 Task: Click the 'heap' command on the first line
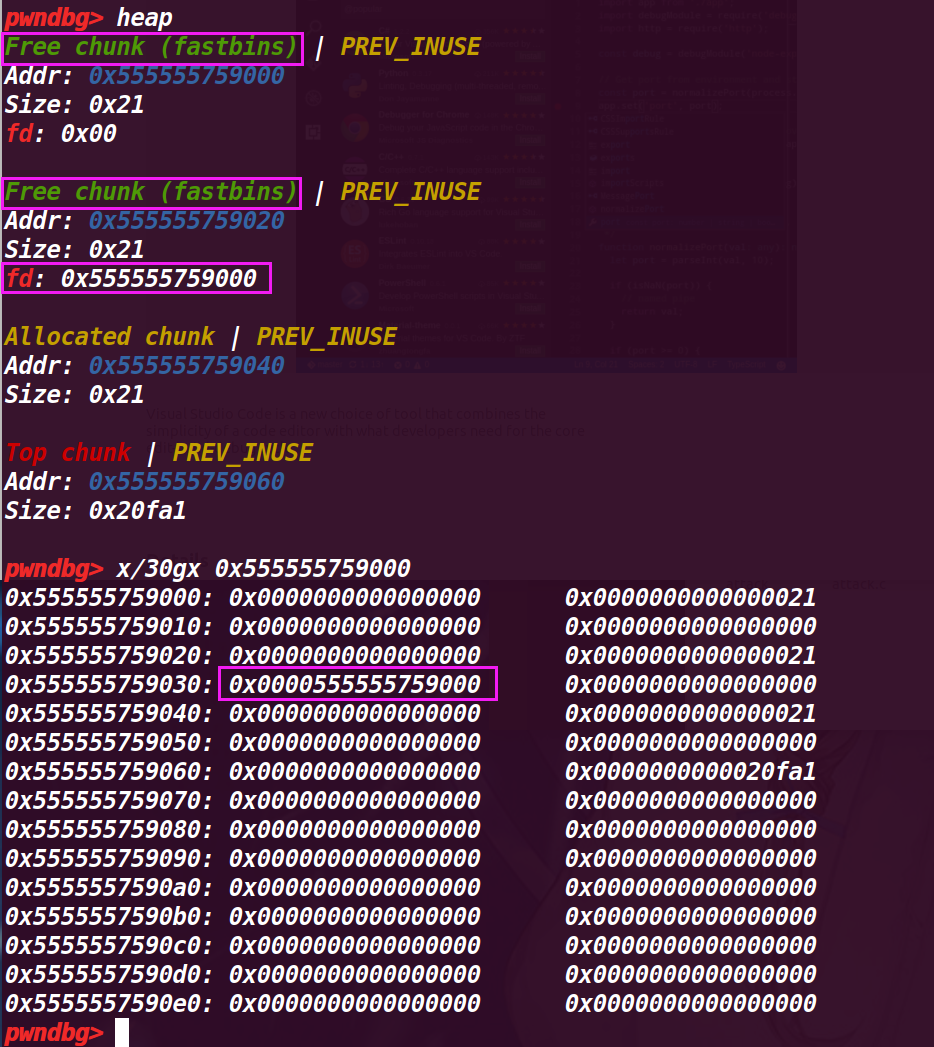coord(144,17)
